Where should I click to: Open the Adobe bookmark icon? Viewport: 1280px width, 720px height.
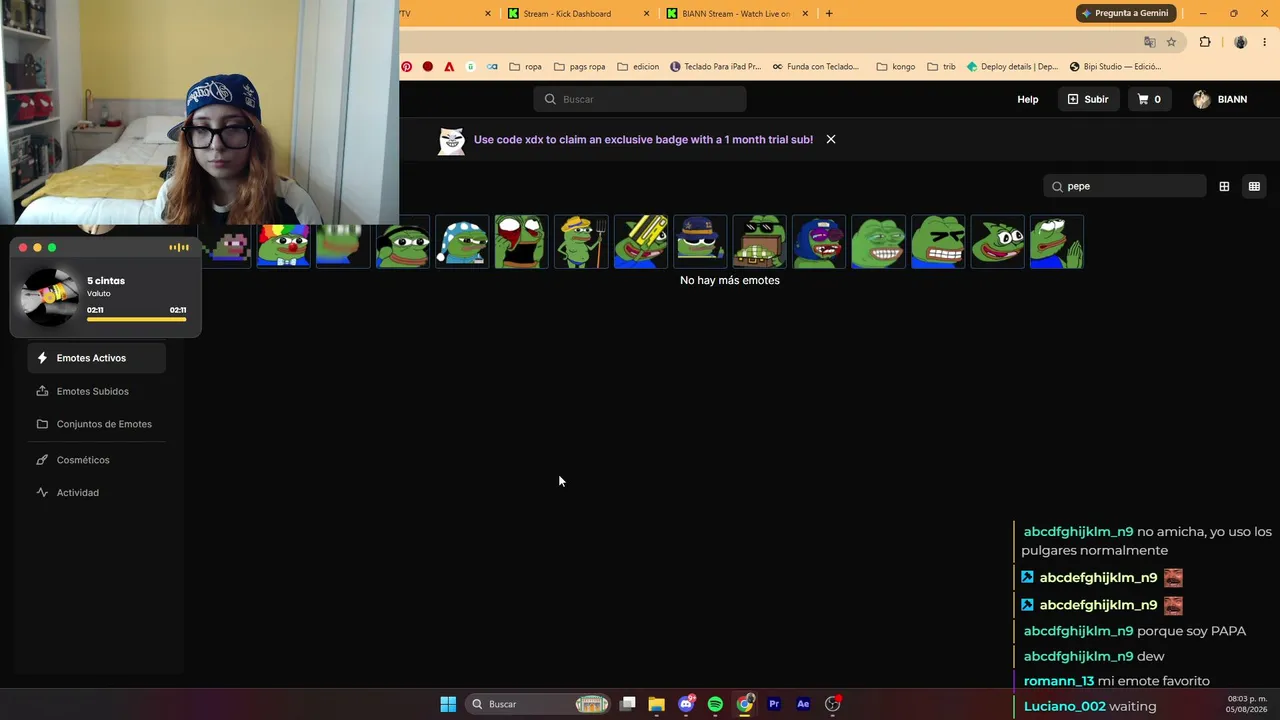point(449,67)
